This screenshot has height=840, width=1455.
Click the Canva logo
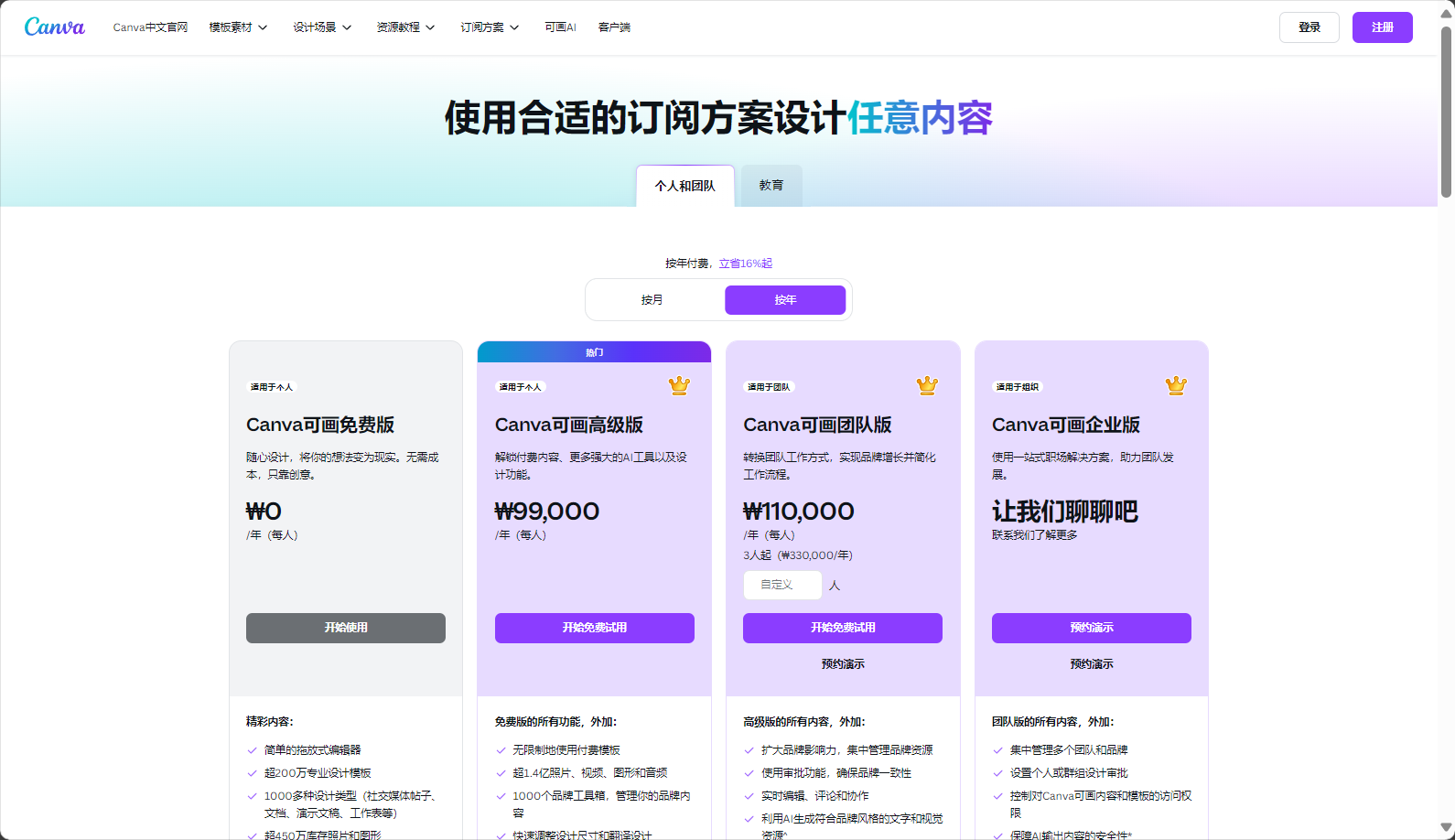55,27
